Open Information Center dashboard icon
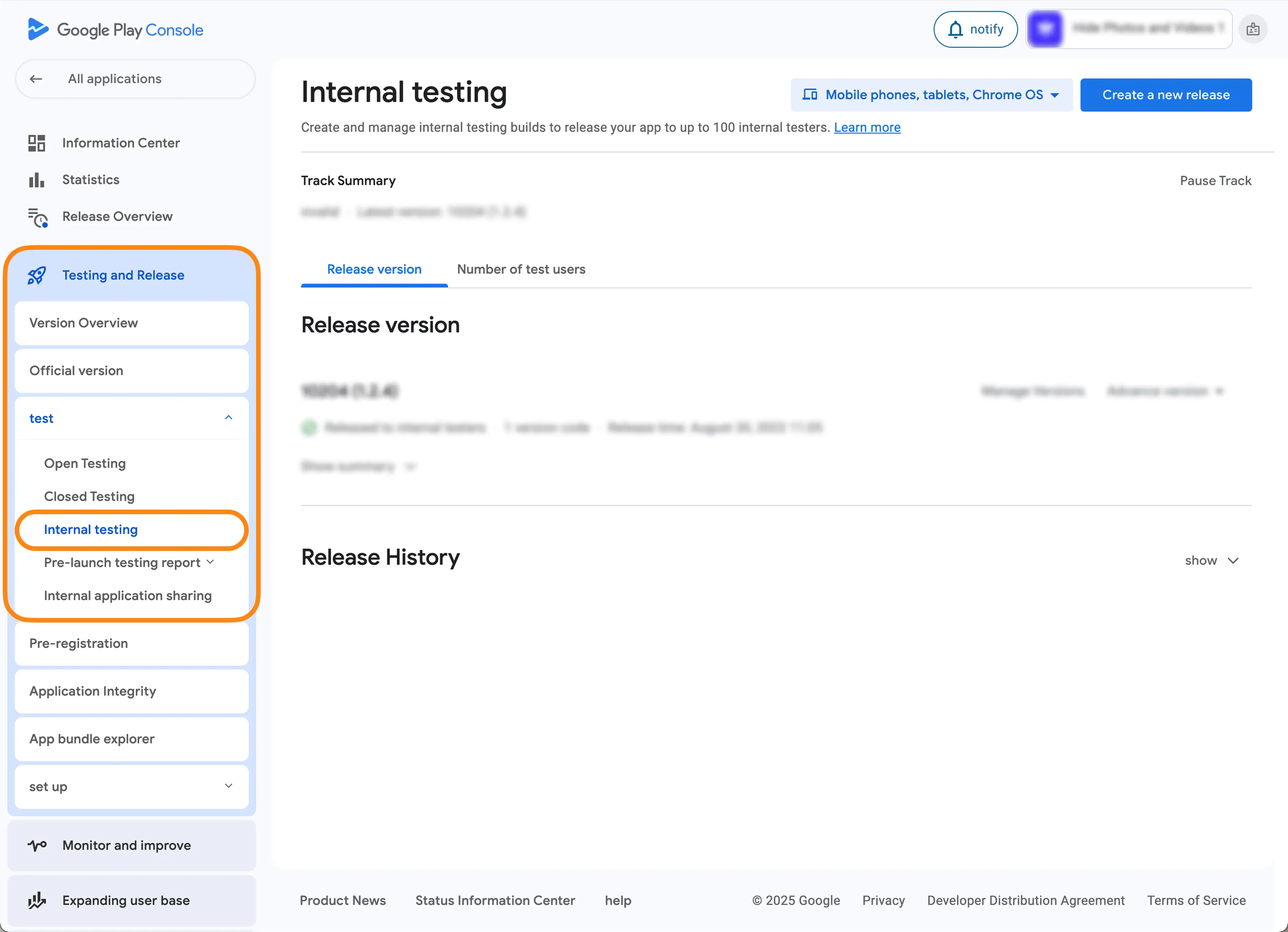 point(36,143)
